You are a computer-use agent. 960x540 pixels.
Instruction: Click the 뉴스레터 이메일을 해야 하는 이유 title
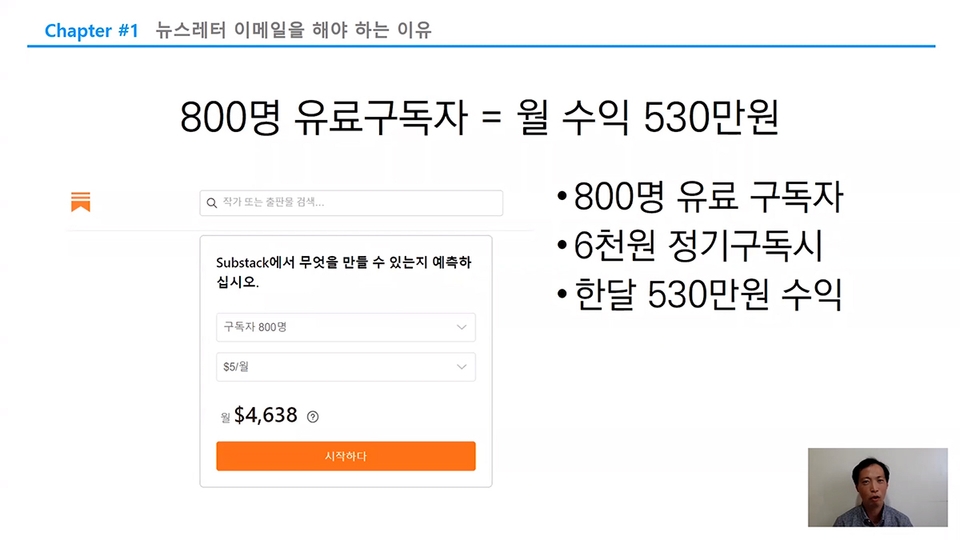point(293,29)
